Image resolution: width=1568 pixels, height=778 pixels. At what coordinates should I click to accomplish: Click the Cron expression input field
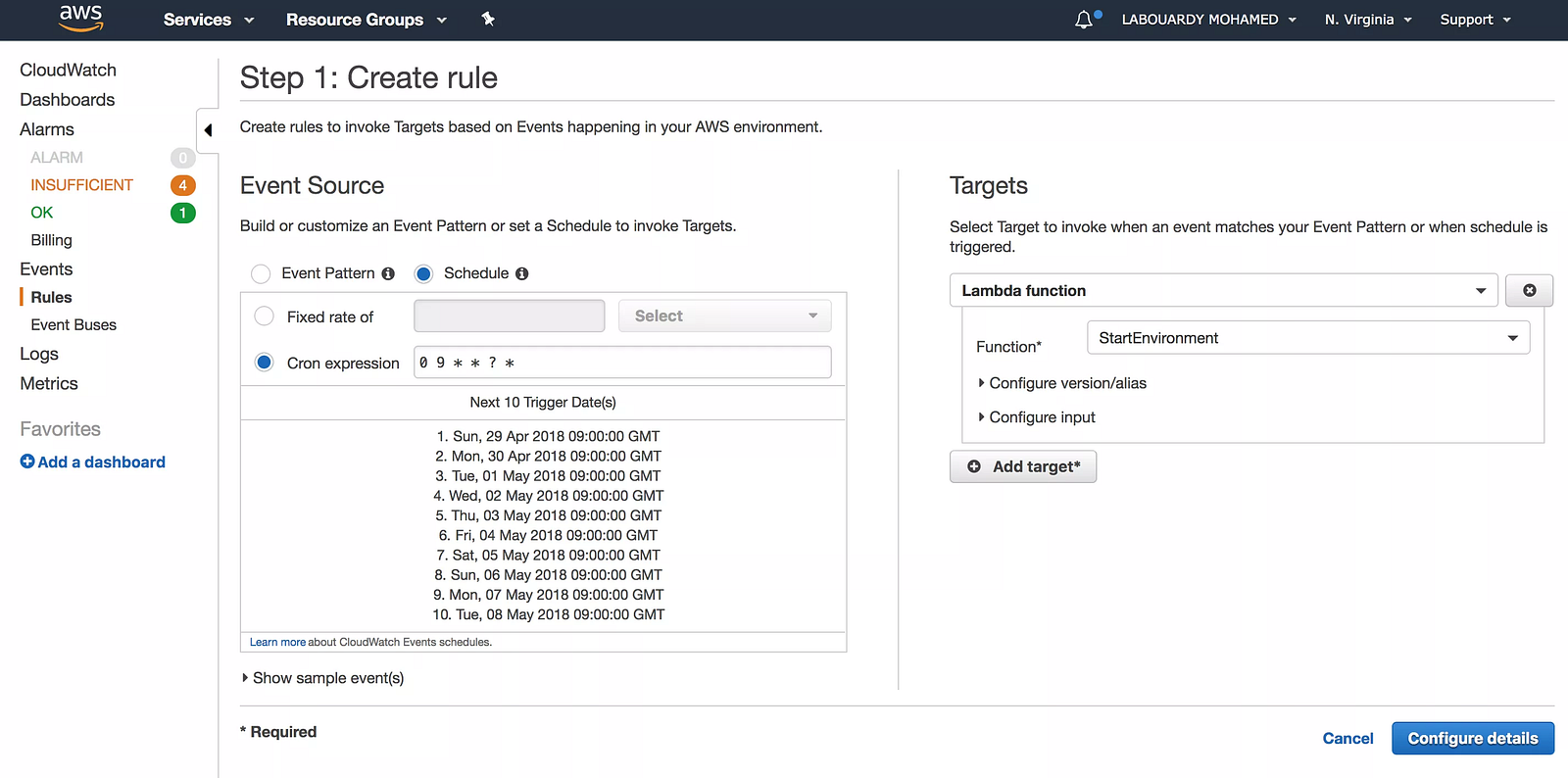point(622,363)
